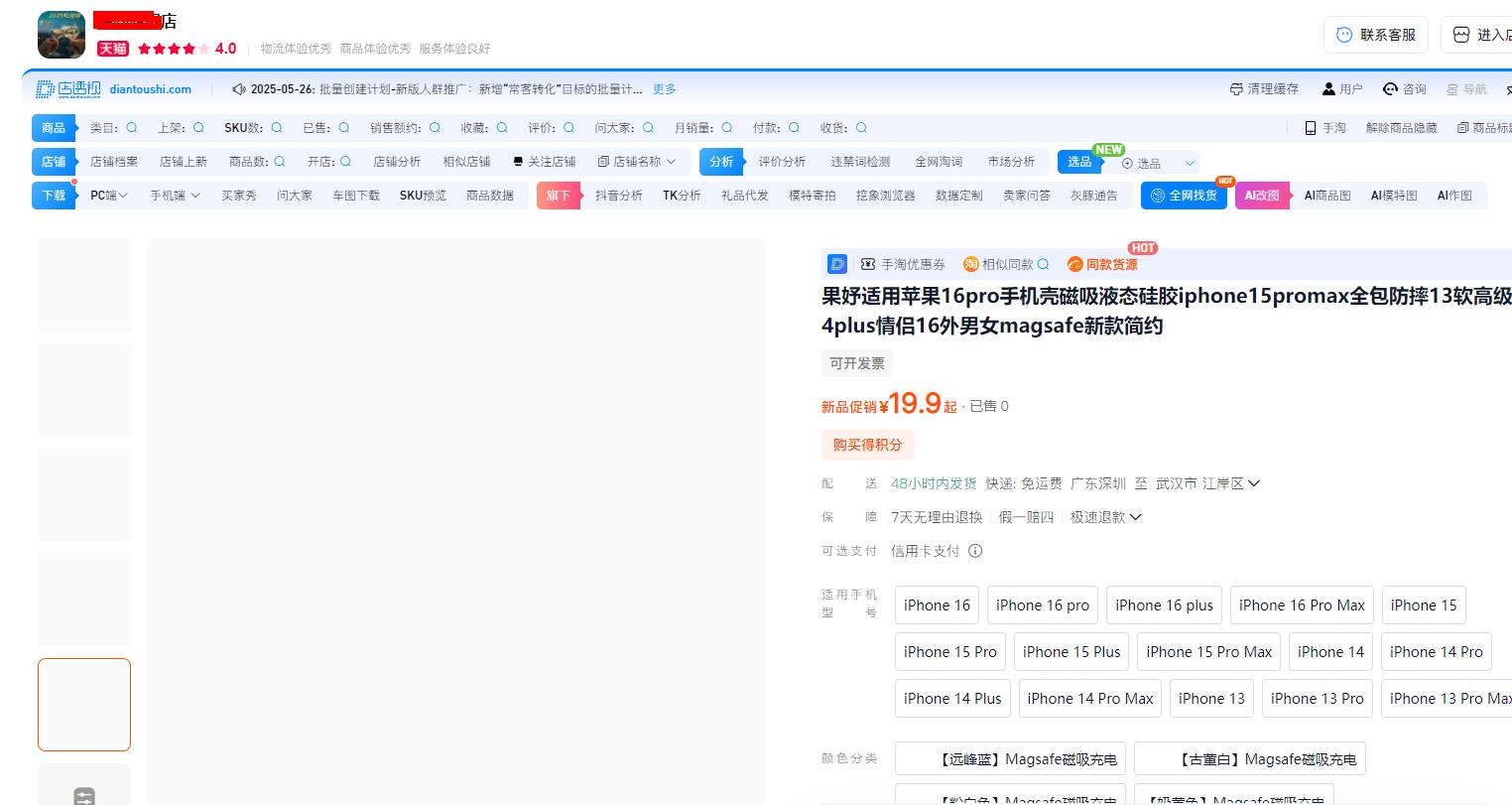Click the 问大家 search icon
1512x805 pixels.
click(648, 128)
